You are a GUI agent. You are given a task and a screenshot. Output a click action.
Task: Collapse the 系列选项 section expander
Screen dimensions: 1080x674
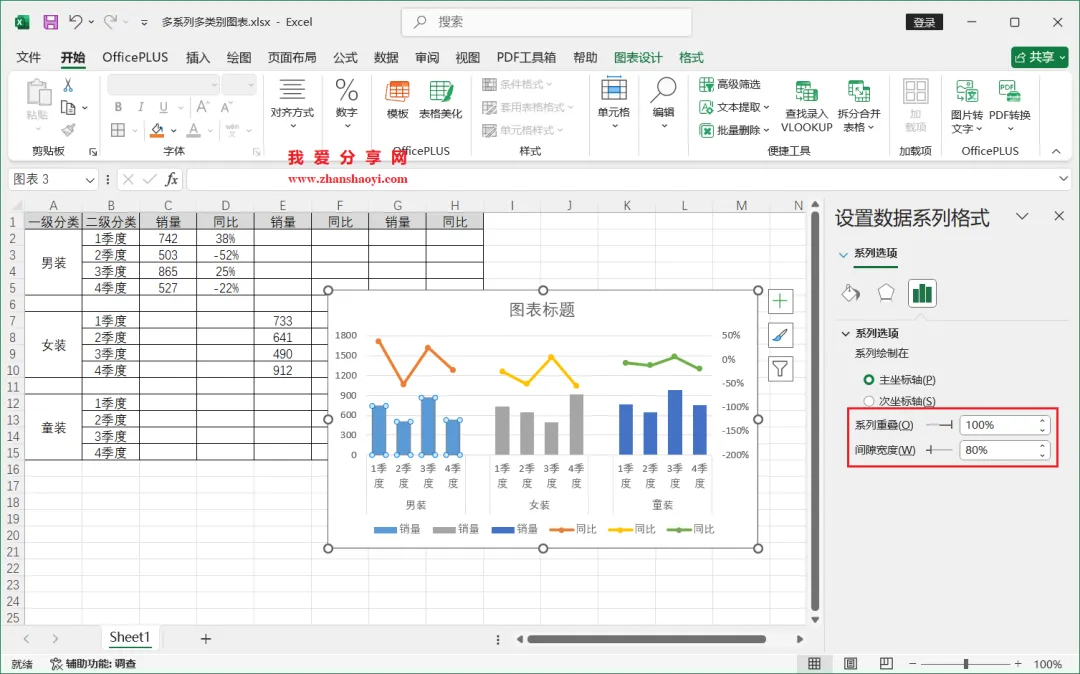pos(846,333)
